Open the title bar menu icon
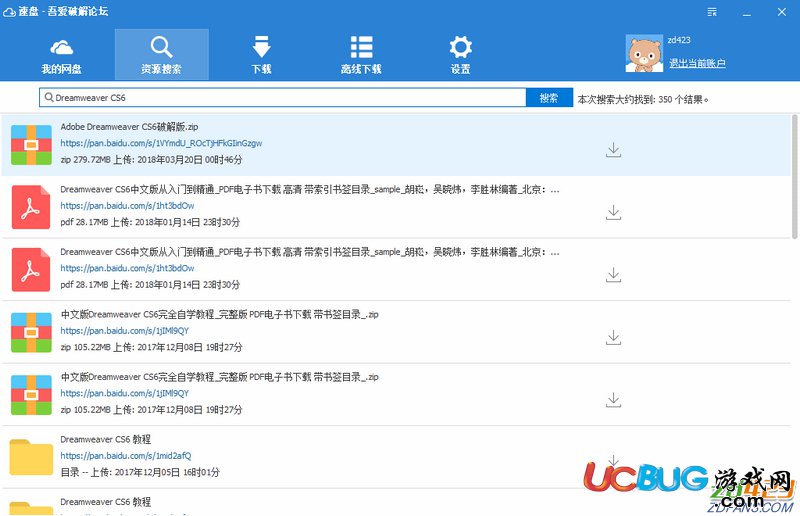 point(712,12)
